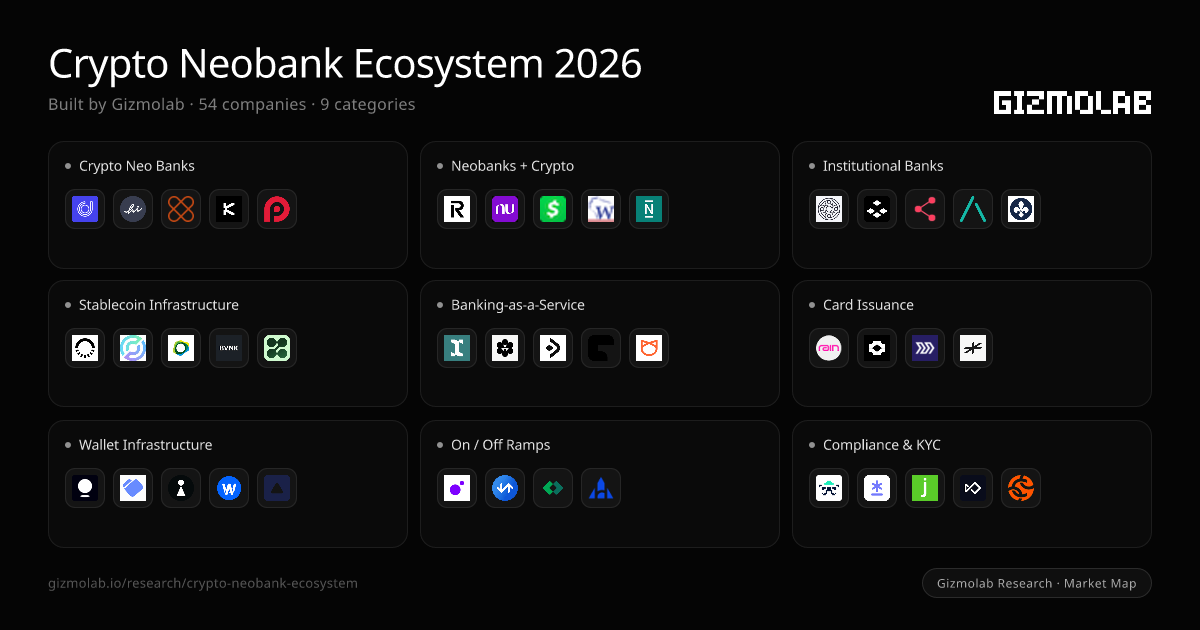Viewport: 1200px width, 630px height.
Task: Select the 'Compliance & KYC' category heading
Action: (882, 445)
